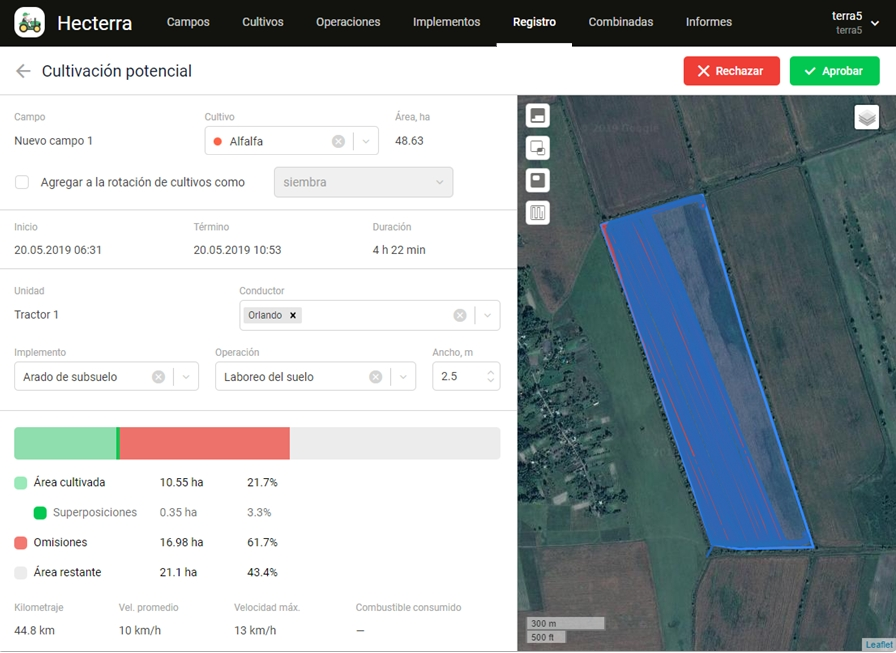Switch to the Campos tab
This screenshot has width=896, height=653.
point(188,22)
